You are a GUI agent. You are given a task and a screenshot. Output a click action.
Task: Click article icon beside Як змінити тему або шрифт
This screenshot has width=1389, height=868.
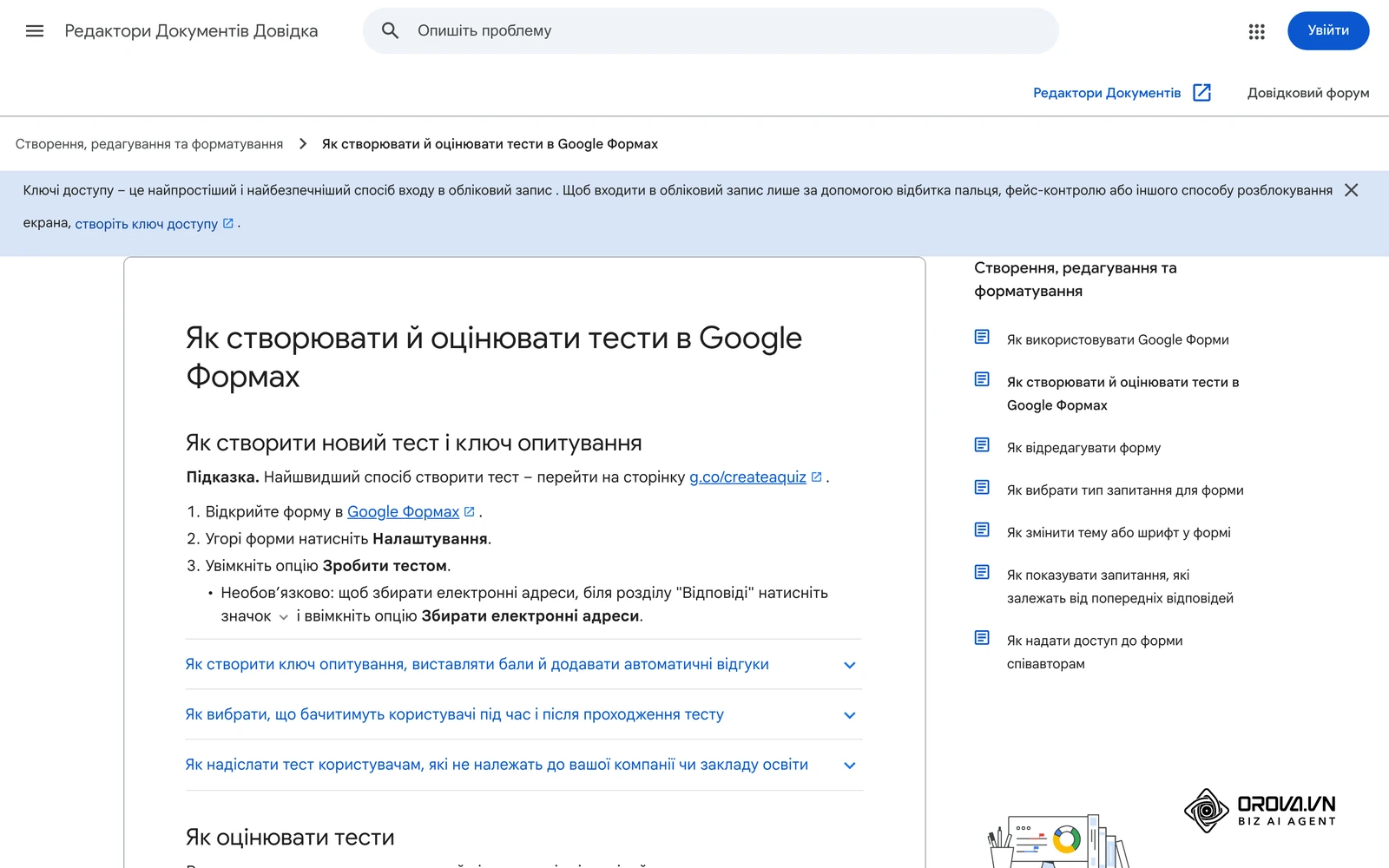982,530
